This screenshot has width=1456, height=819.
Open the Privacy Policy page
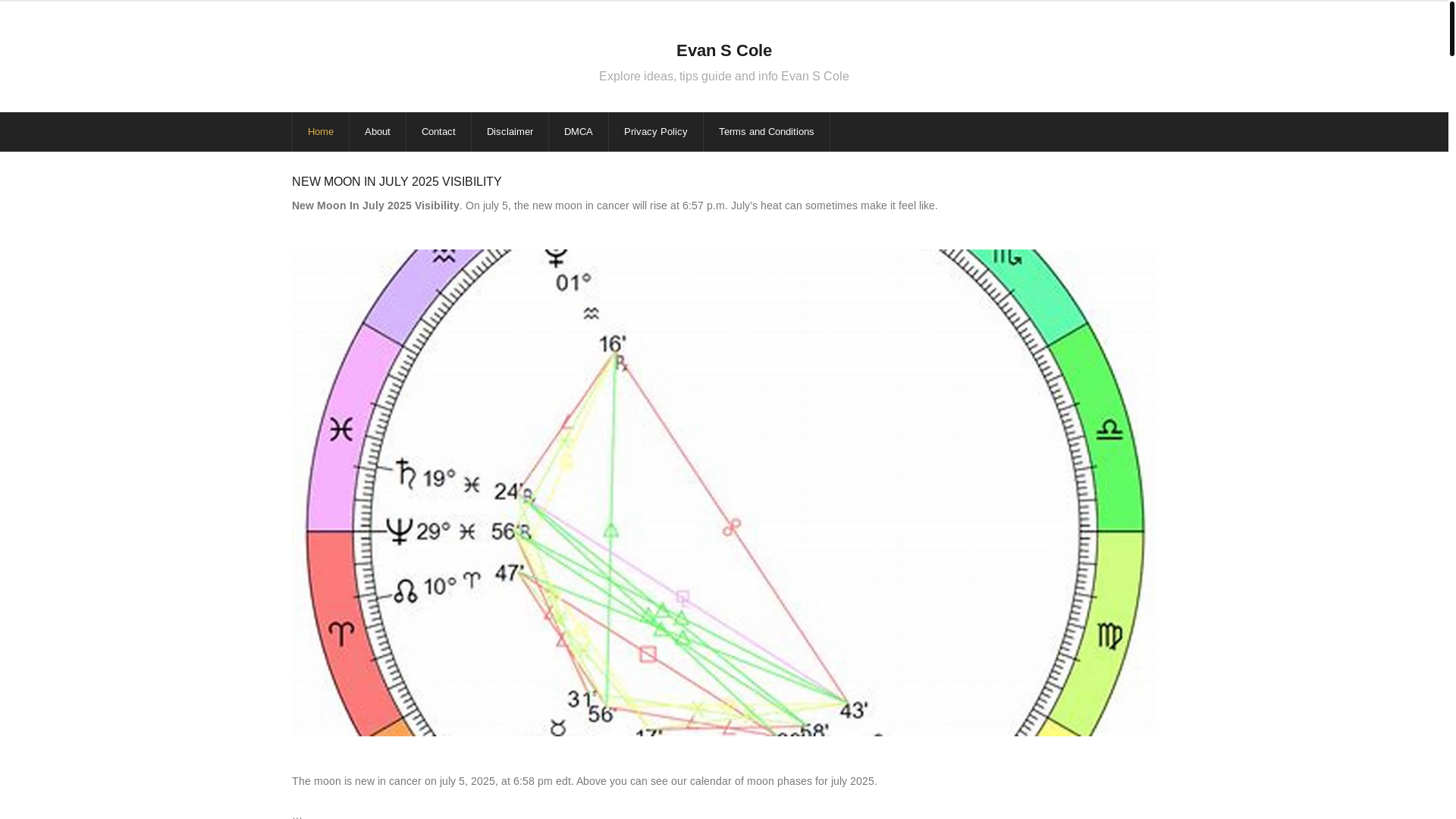click(x=656, y=132)
